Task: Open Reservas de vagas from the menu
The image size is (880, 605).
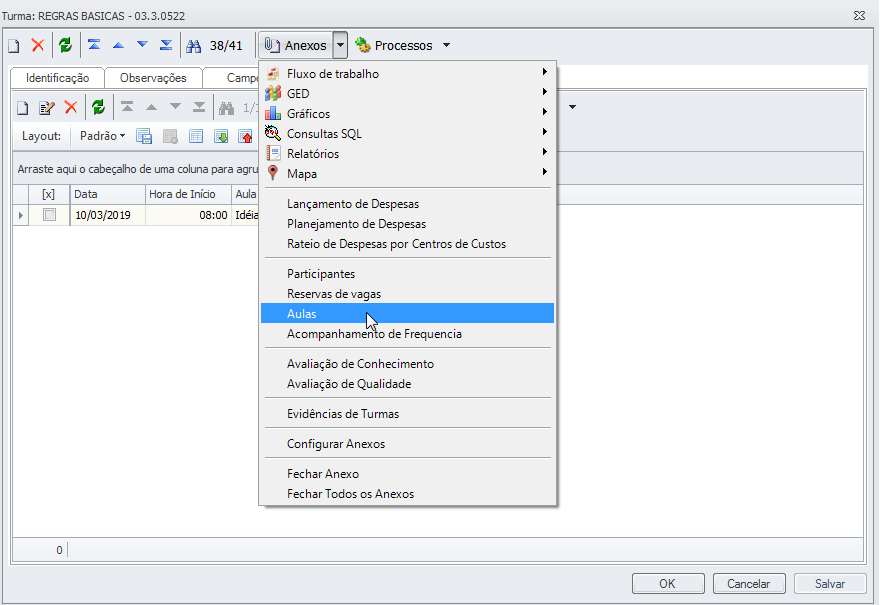Action: (407, 294)
